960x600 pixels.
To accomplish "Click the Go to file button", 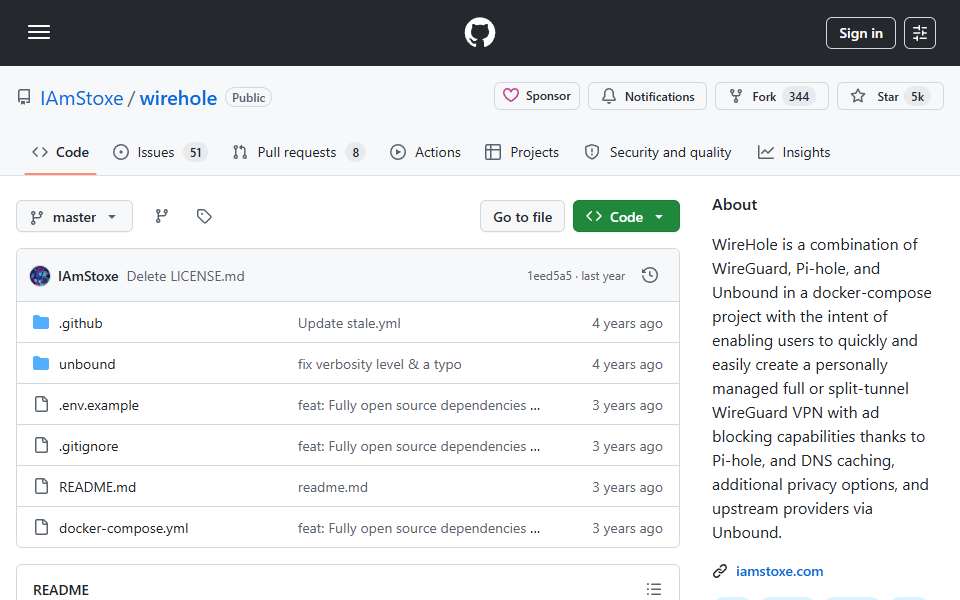I will coord(522,217).
